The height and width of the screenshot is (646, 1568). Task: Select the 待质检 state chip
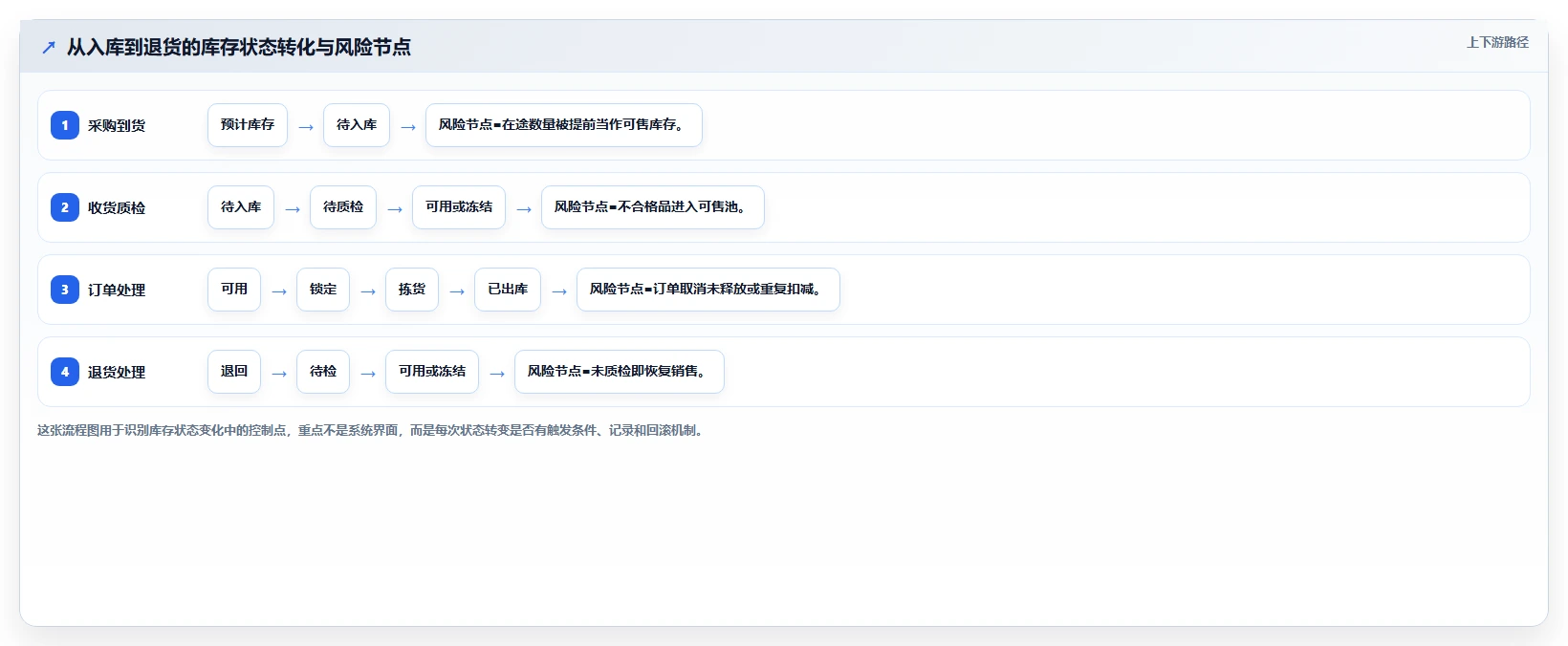pyautogui.click(x=343, y=207)
